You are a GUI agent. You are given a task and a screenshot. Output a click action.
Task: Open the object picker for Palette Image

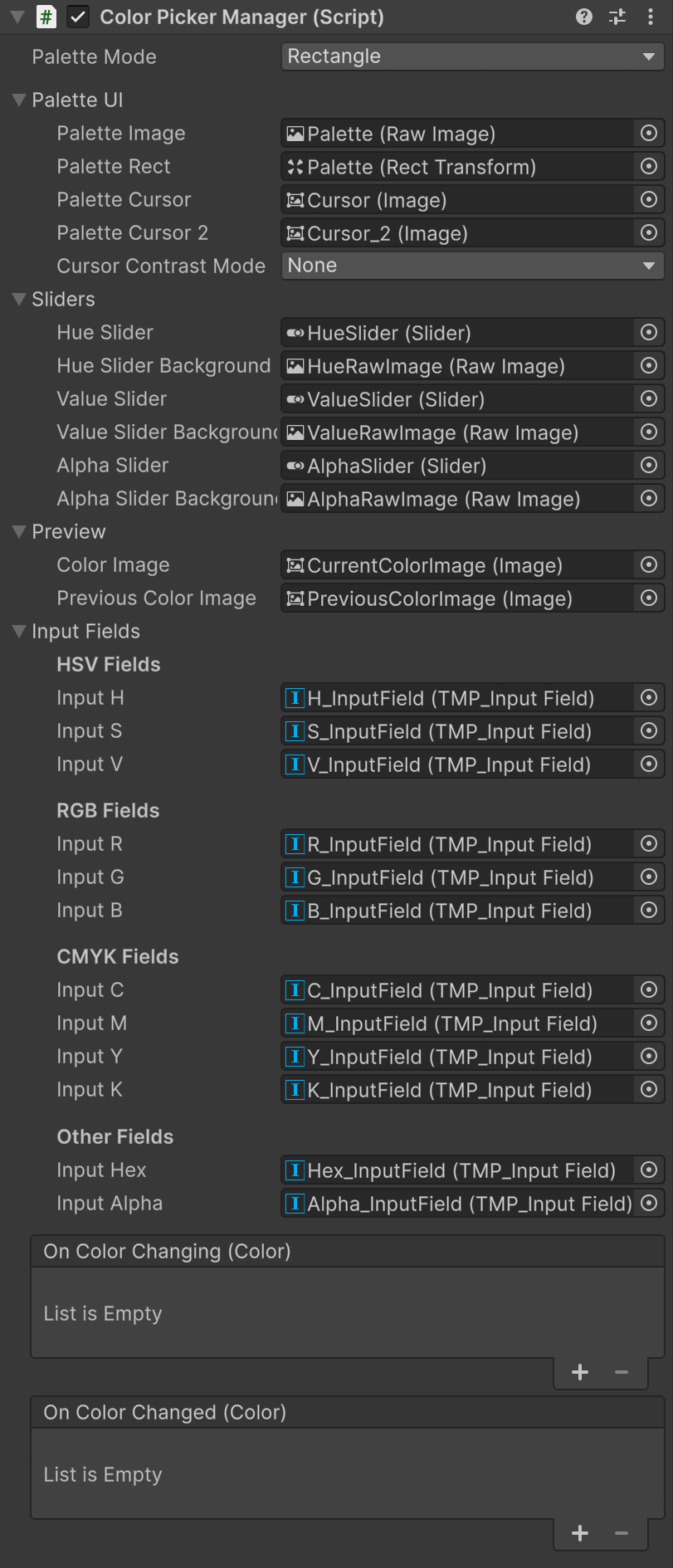[649, 133]
